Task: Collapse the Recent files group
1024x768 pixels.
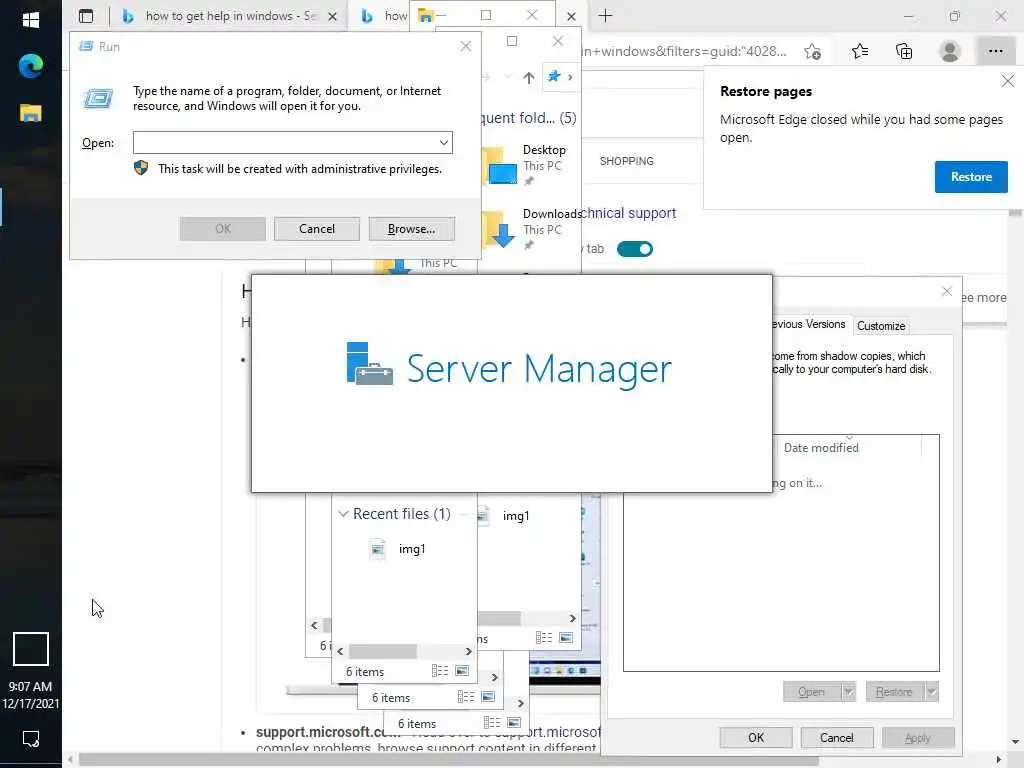Action: (x=343, y=514)
